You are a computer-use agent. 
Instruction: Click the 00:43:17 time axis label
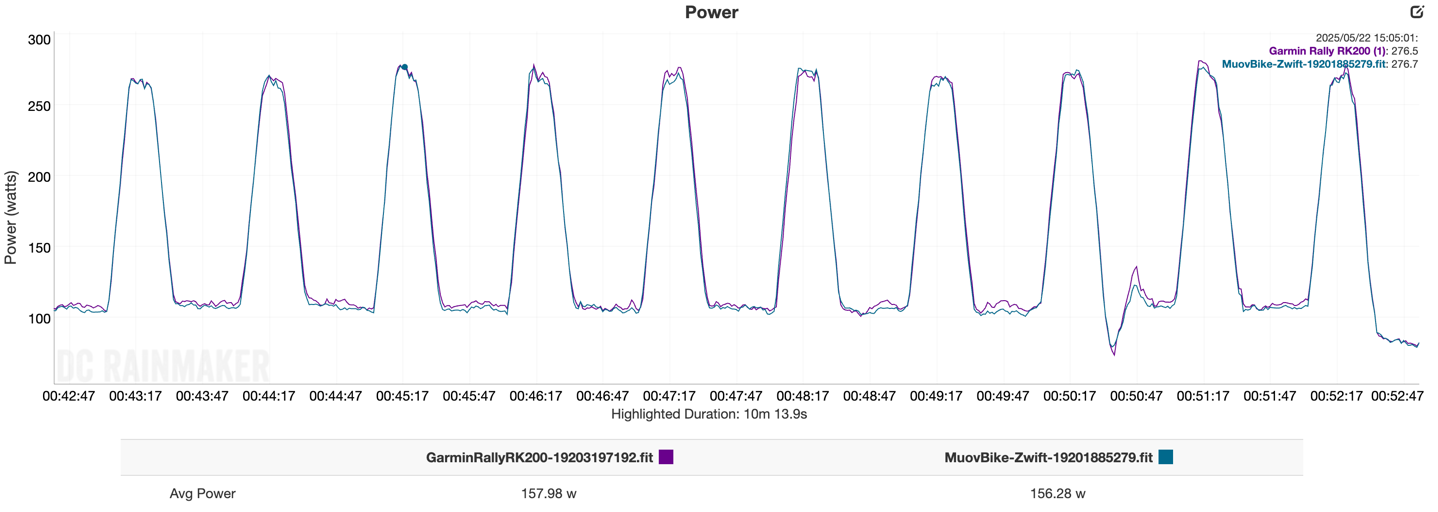click(x=135, y=396)
